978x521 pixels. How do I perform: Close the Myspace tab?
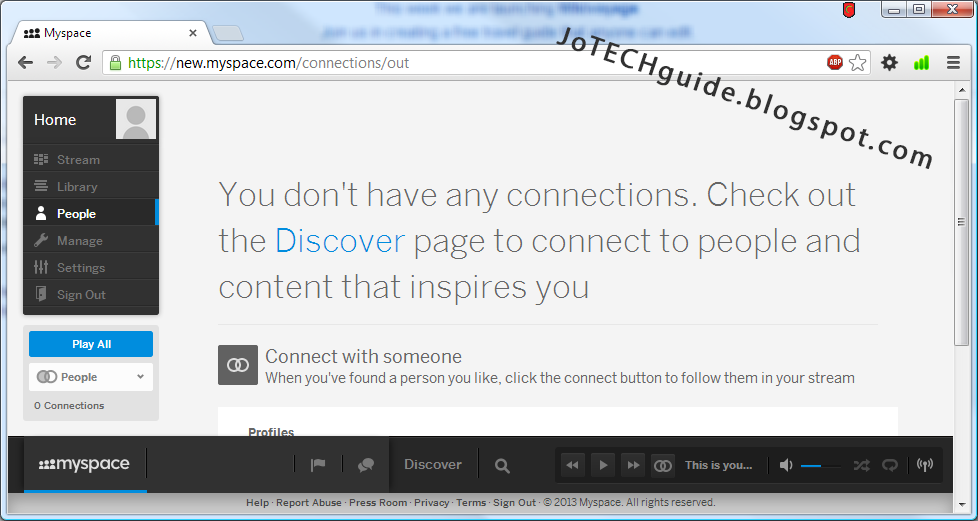click(193, 33)
